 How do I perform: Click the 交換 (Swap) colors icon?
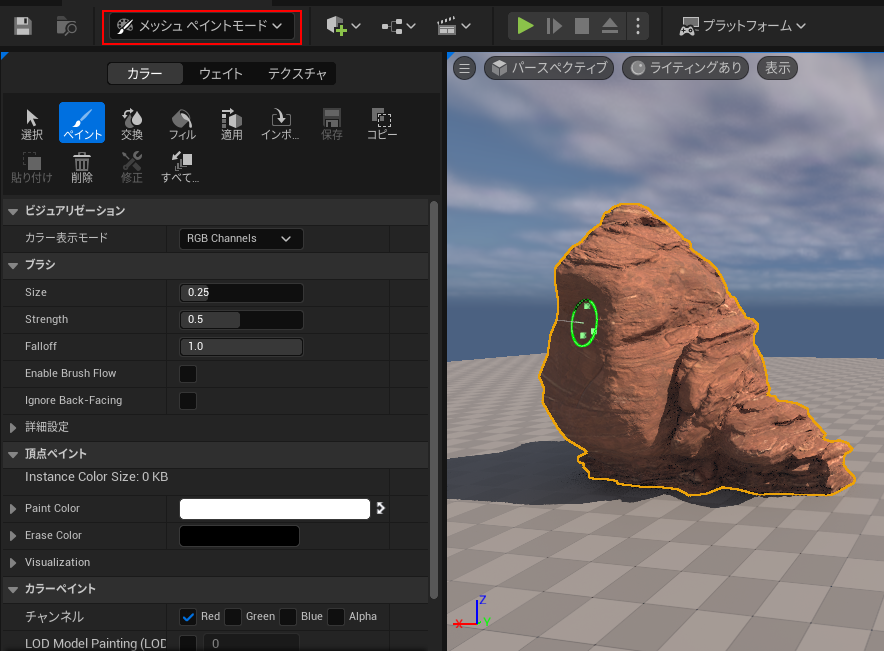[132, 123]
